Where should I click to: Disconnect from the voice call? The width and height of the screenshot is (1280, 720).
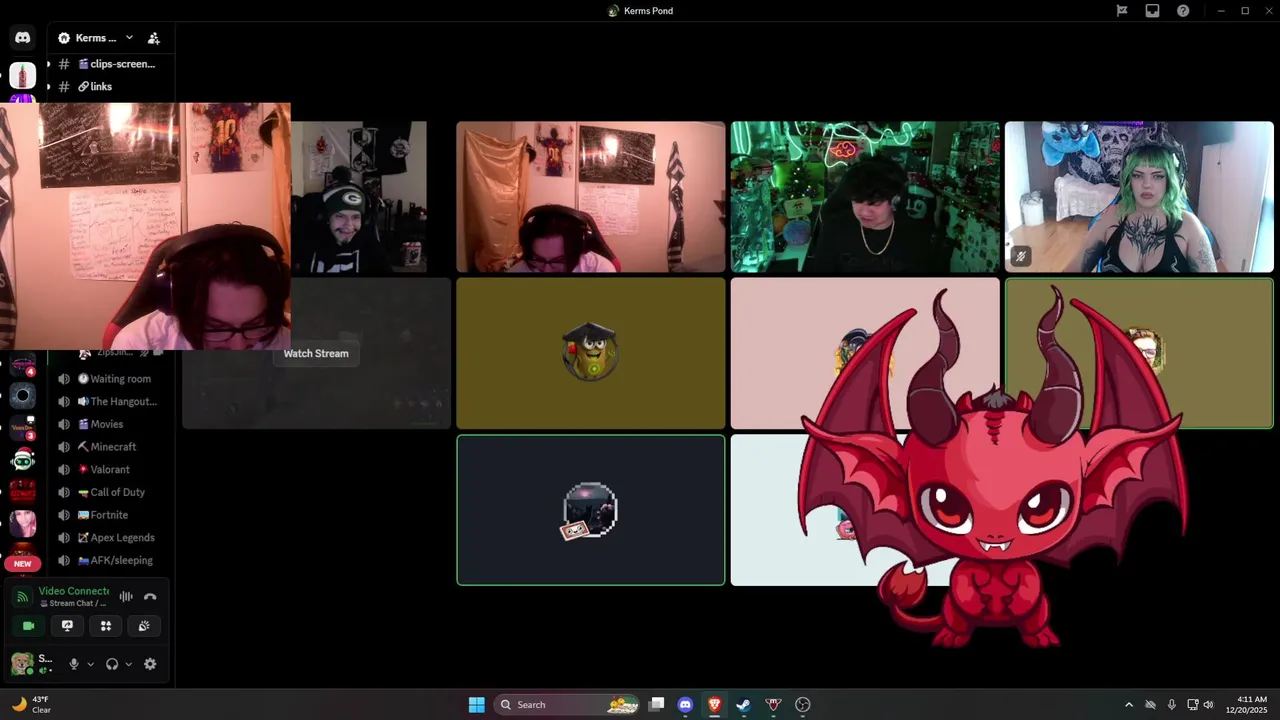point(150,597)
